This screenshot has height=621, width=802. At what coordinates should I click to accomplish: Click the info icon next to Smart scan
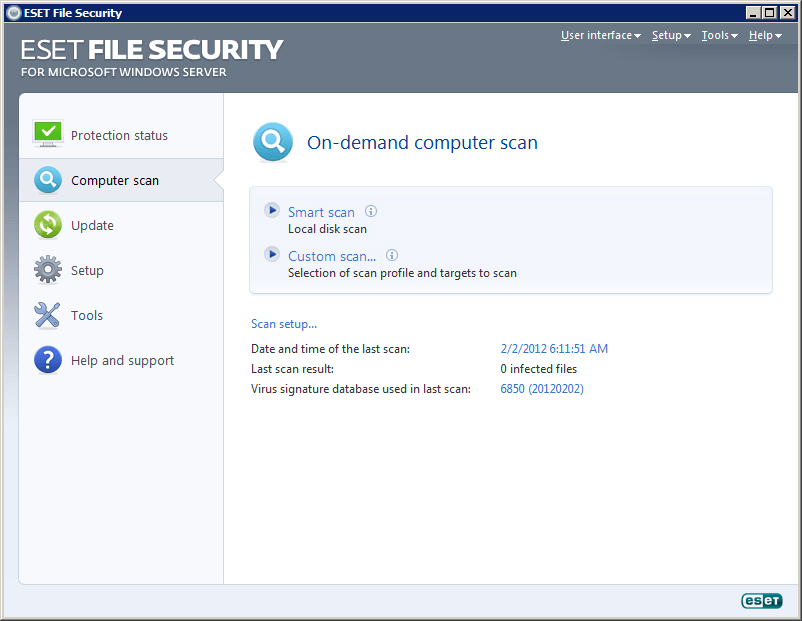(x=371, y=211)
